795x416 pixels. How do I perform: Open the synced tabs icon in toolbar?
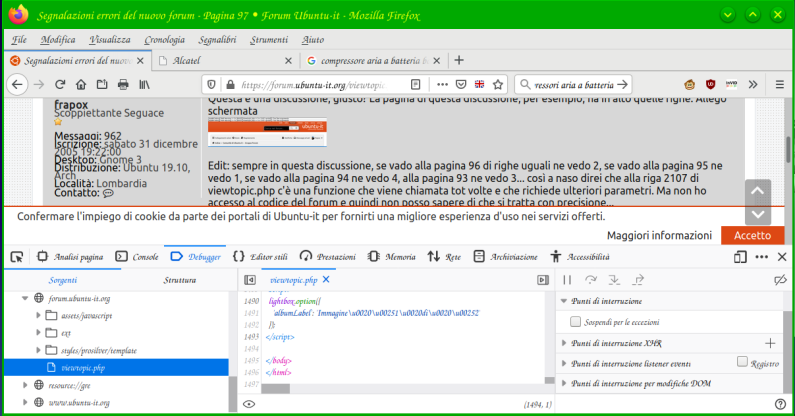tap(102, 85)
